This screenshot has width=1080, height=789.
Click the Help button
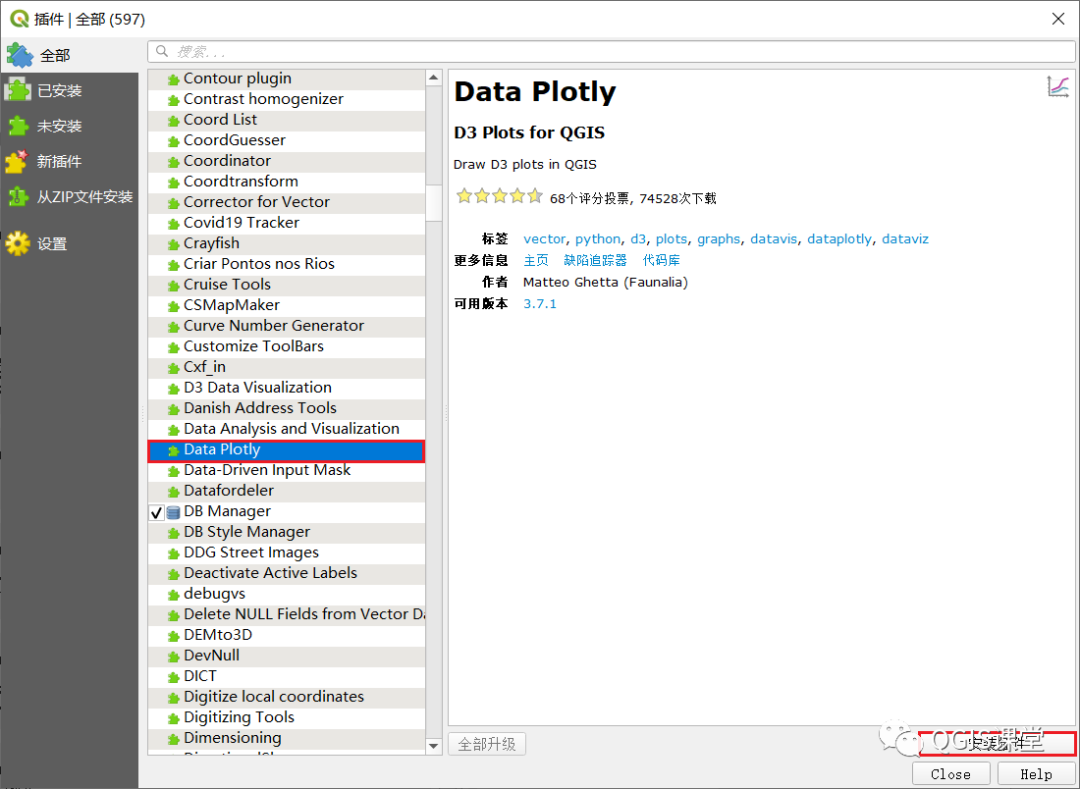tap(1036, 774)
